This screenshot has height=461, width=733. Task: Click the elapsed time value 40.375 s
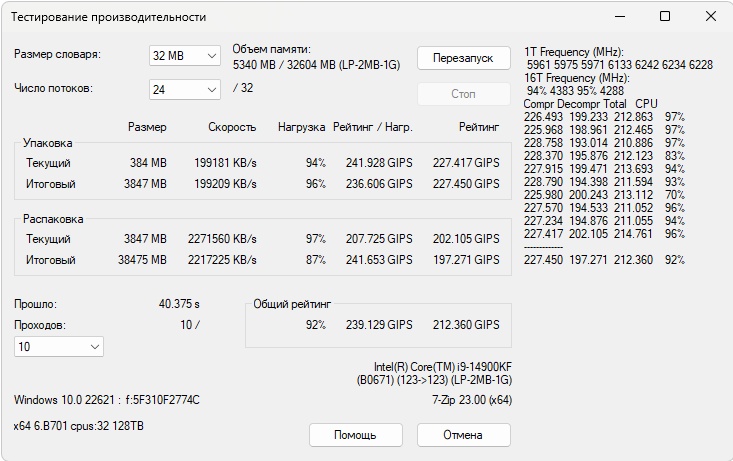(x=179, y=303)
